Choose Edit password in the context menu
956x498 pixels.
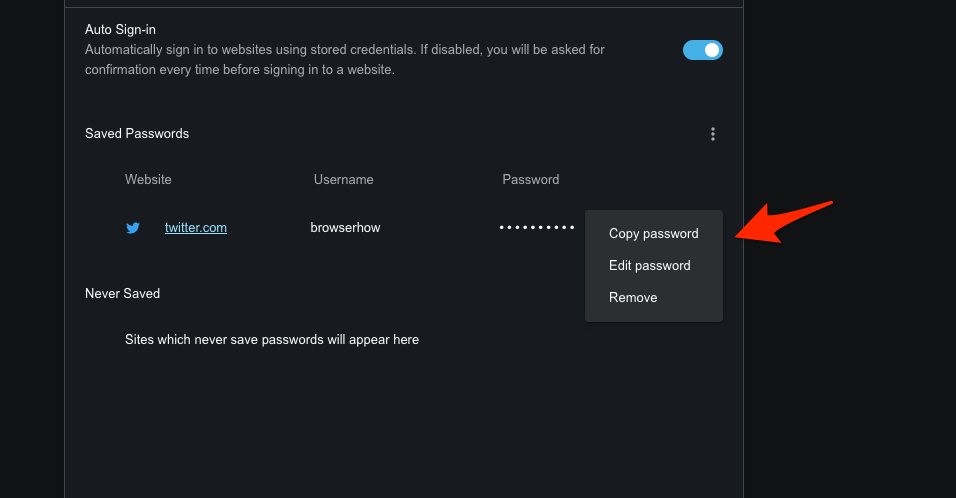pos(649,266)
